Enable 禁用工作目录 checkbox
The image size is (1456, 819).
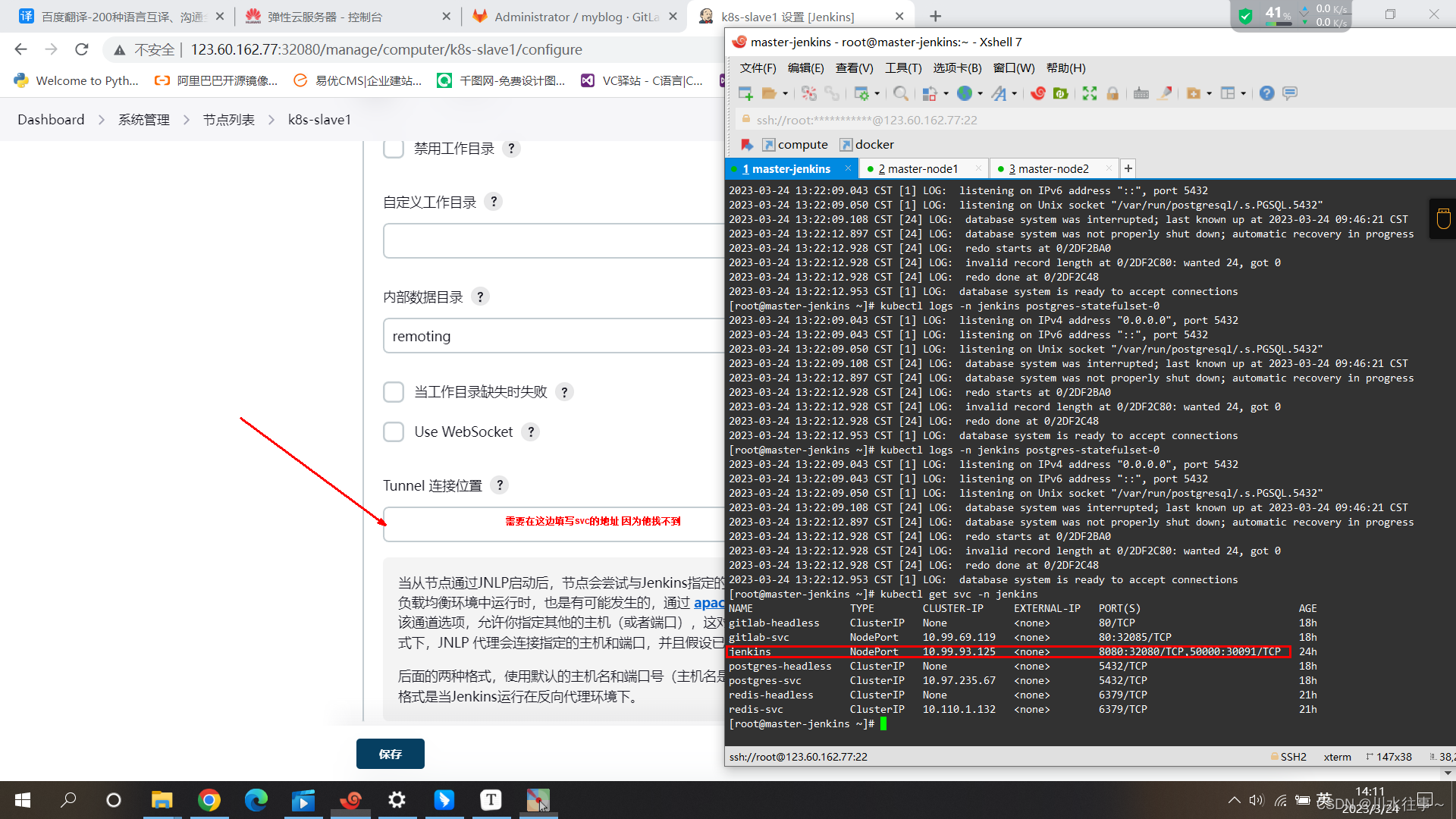click(394, 149)
